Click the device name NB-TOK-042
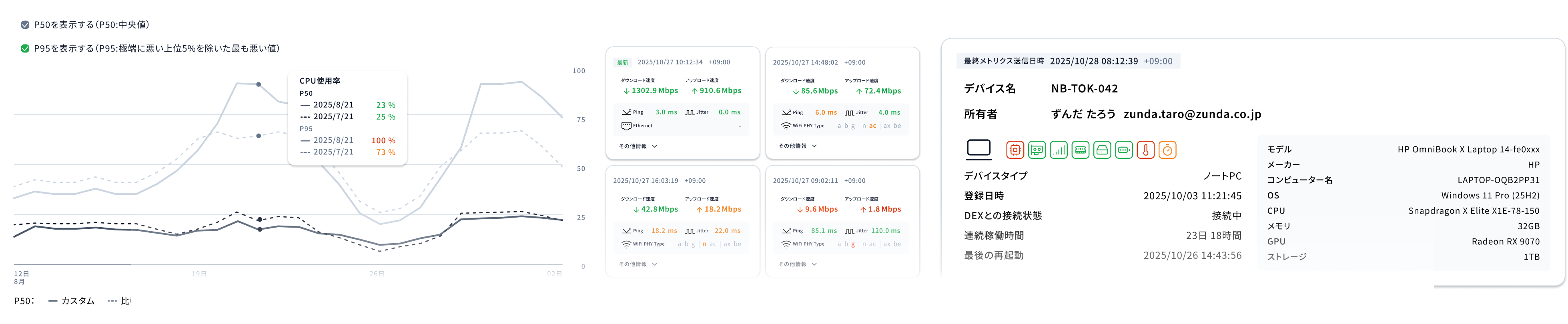This screenshot has height=324, width=1568. (1084, 89)
